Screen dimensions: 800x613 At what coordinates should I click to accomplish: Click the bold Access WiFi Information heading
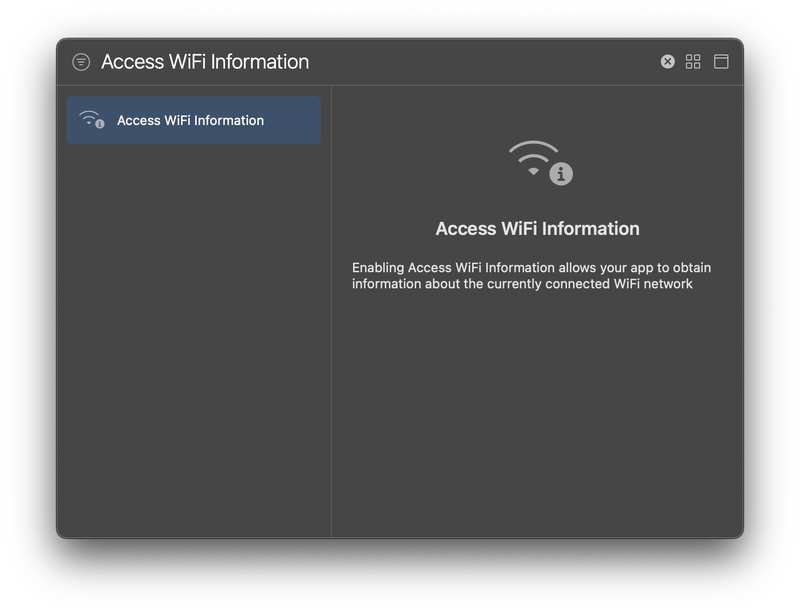coord(537,229)
